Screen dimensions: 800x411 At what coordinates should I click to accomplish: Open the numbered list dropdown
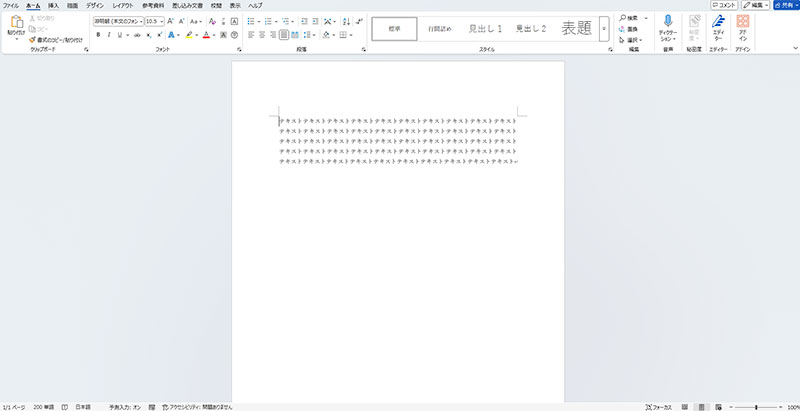point(276,21)
